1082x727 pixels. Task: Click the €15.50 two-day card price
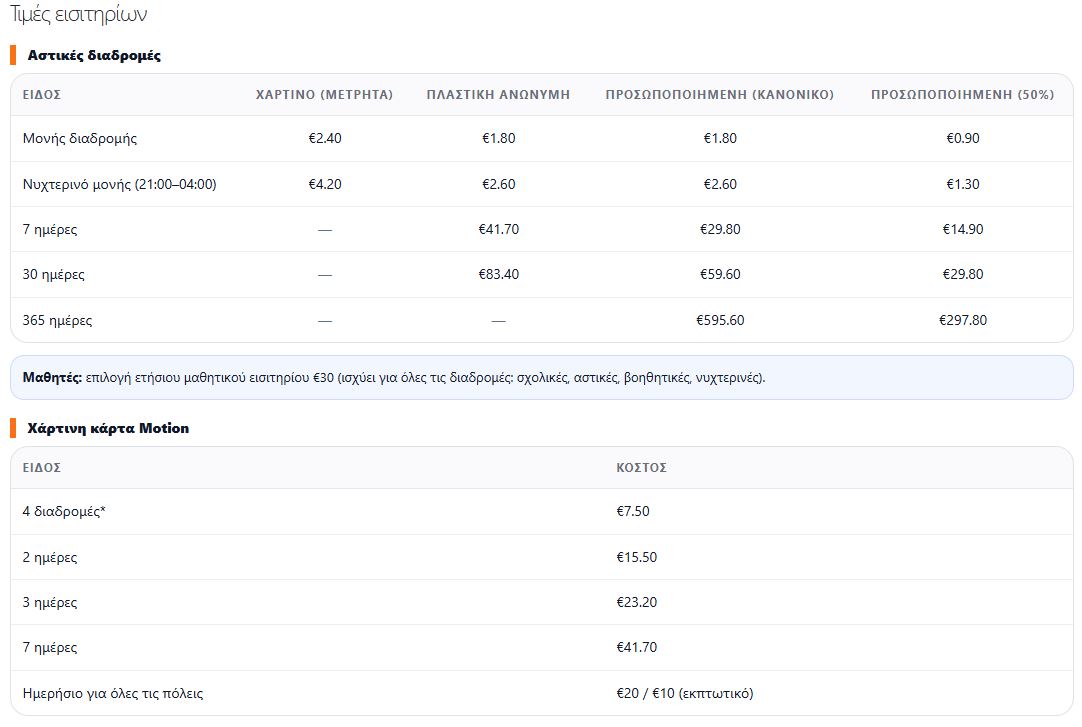(x=636, y=557)
